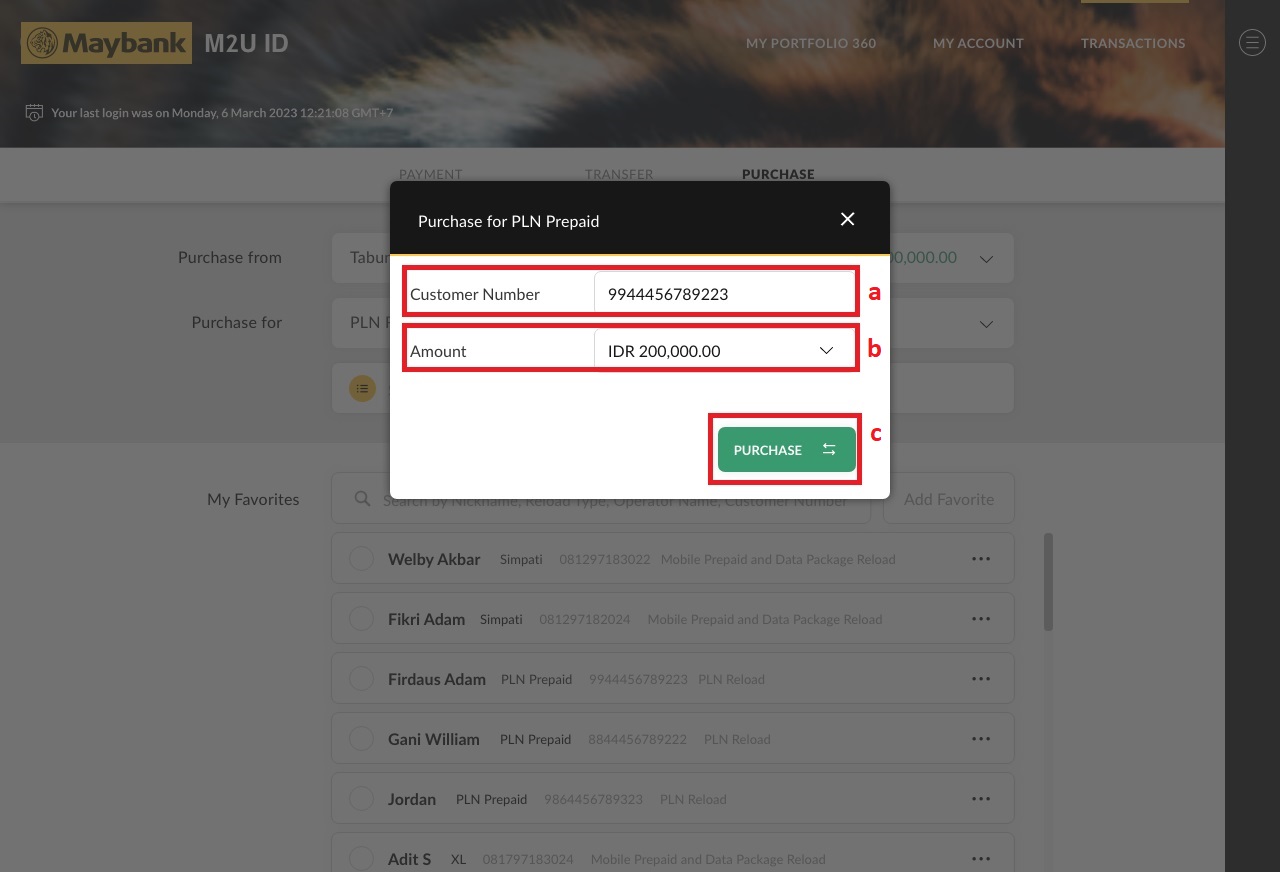This screenshot has height=872, width=1280.
Task: Select the Jordan favorite radio circle
Action: click(361, 798)
